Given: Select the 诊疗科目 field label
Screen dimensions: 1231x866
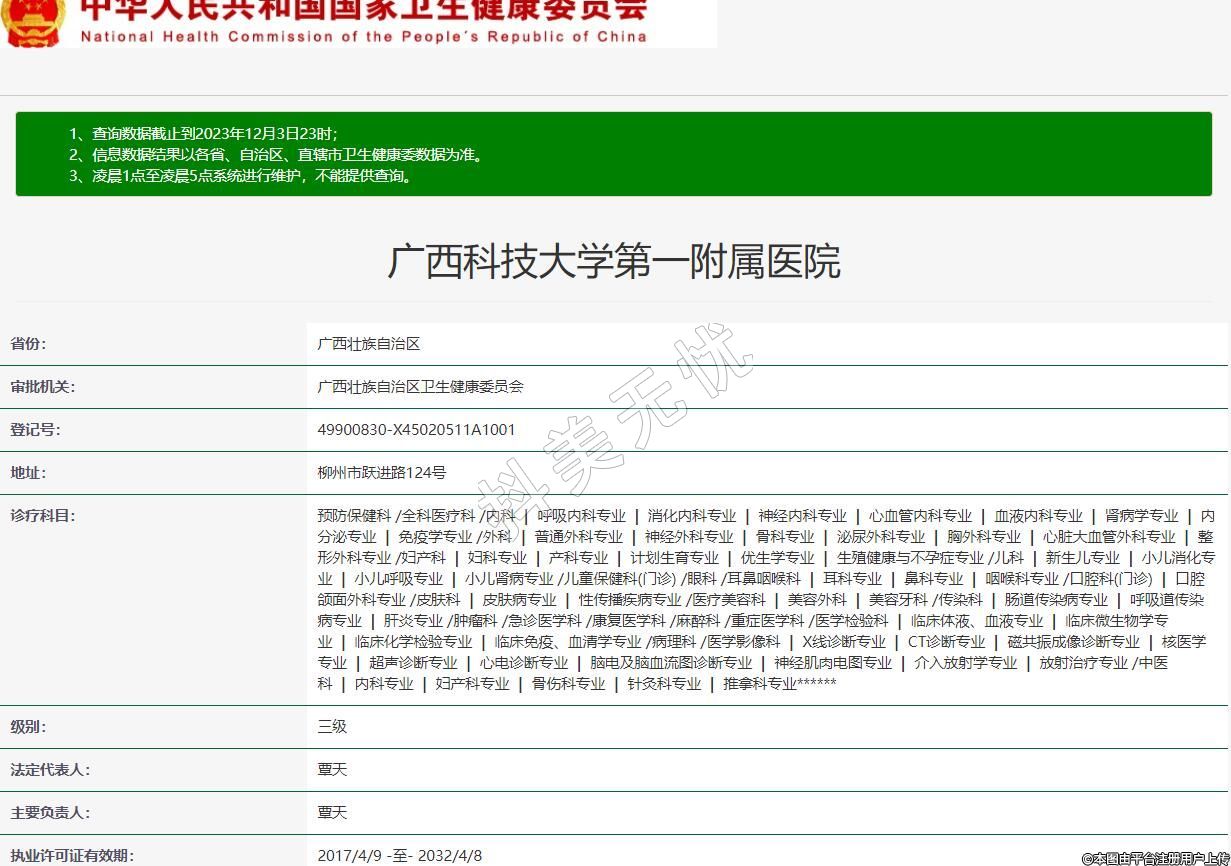Looking at the screenshot, I should 42,516.
